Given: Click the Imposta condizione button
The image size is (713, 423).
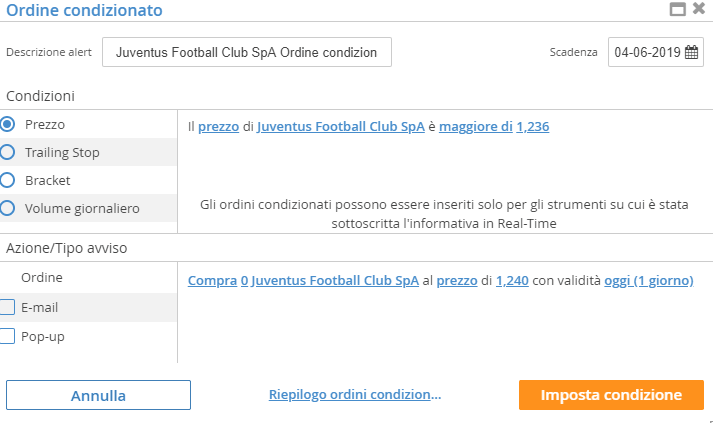Looking at the screenshot, I should point(611,395).
